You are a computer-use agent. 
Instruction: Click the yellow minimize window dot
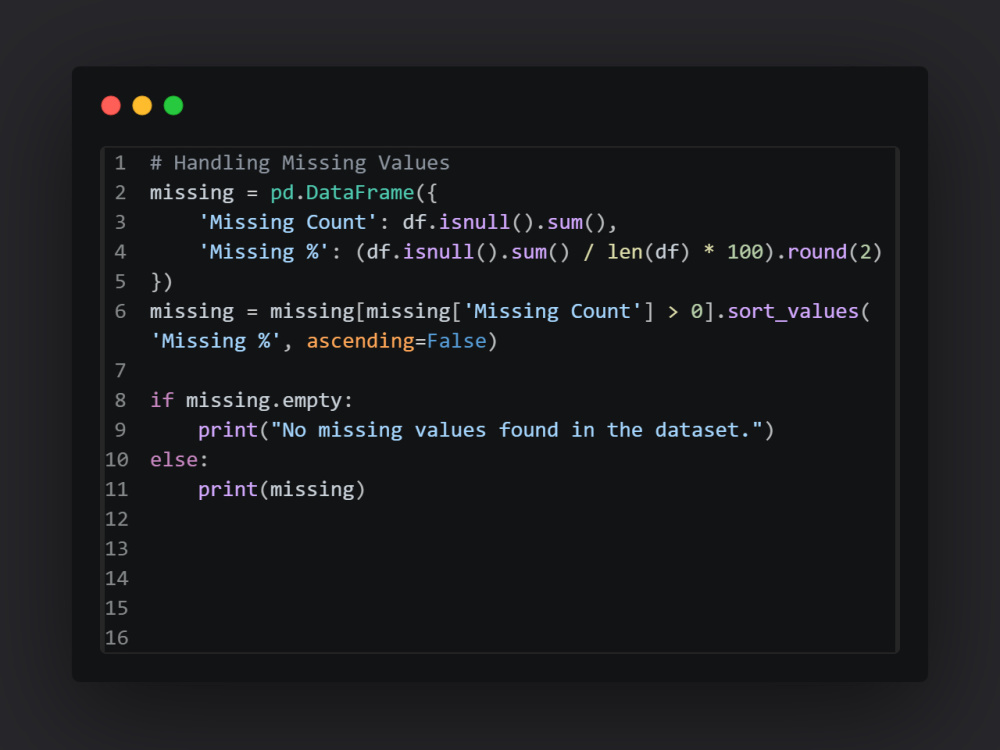point(142,105)
